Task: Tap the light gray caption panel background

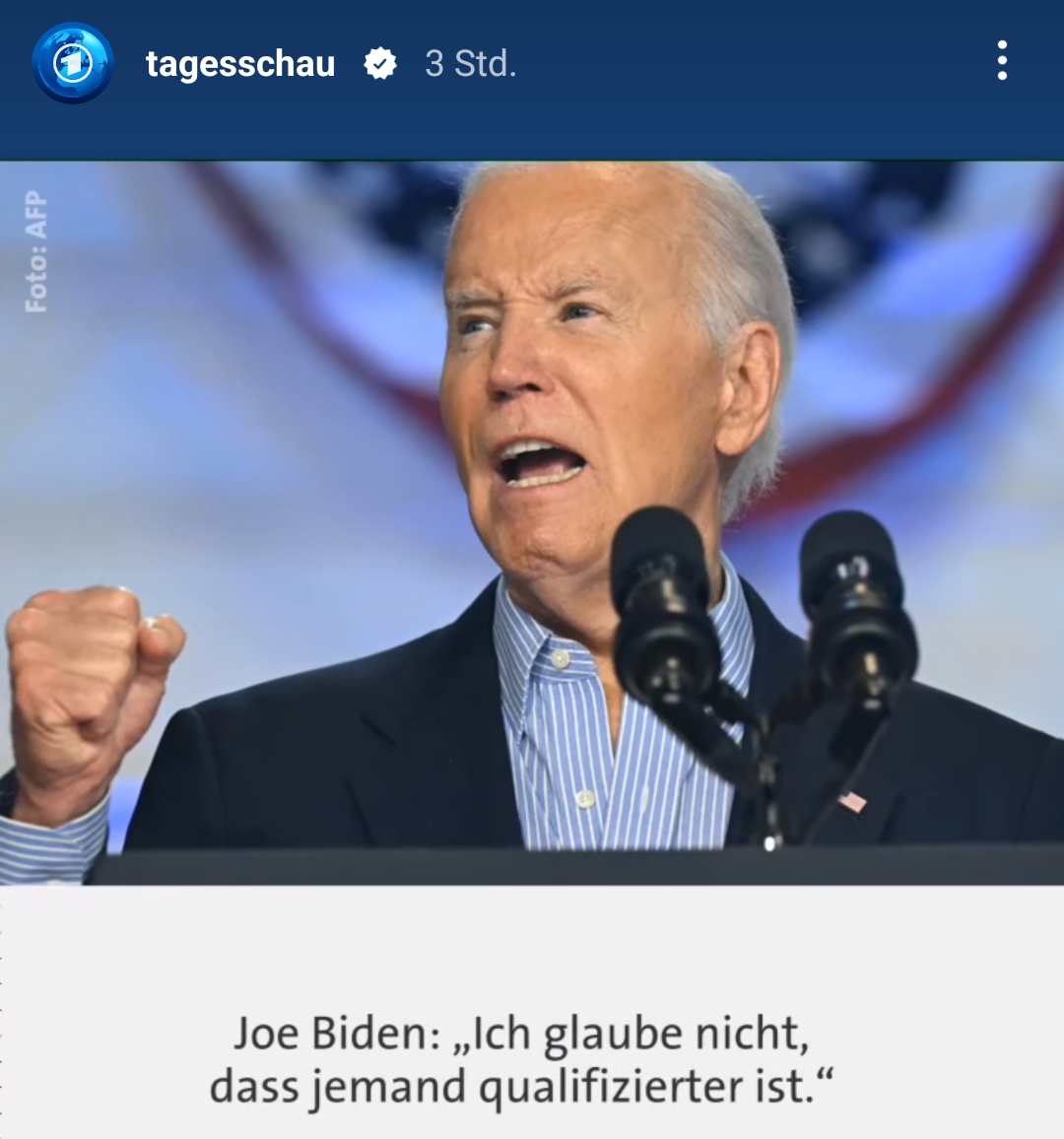Action: coord(532,944)
